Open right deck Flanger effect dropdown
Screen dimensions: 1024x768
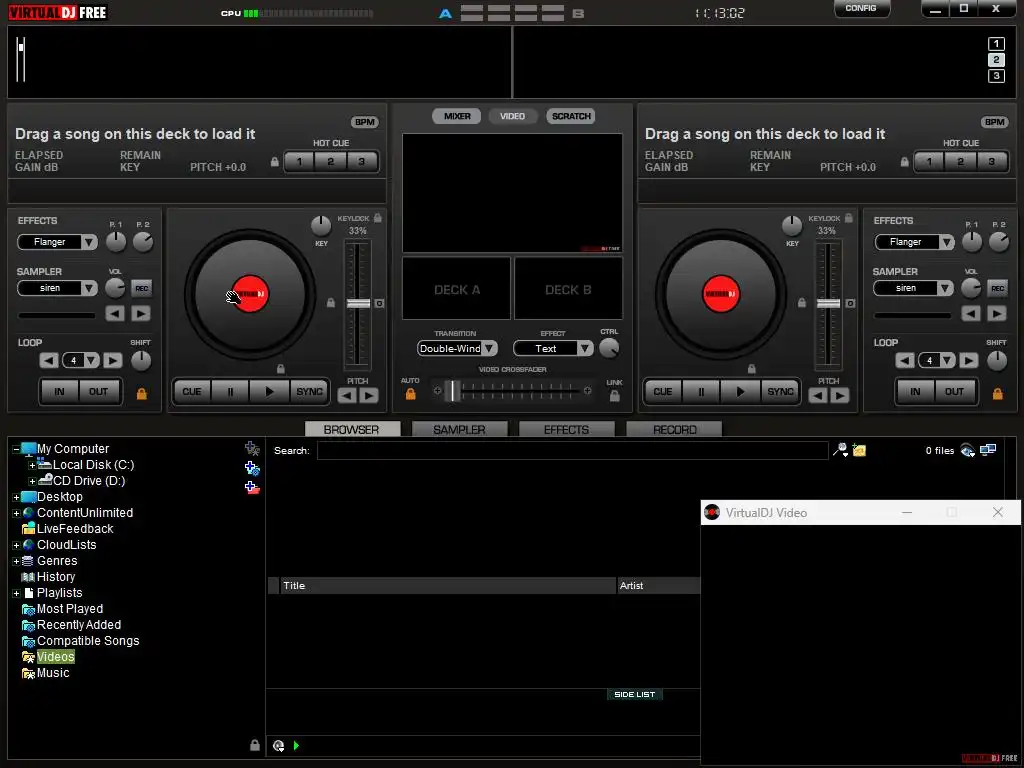[946, 242]
